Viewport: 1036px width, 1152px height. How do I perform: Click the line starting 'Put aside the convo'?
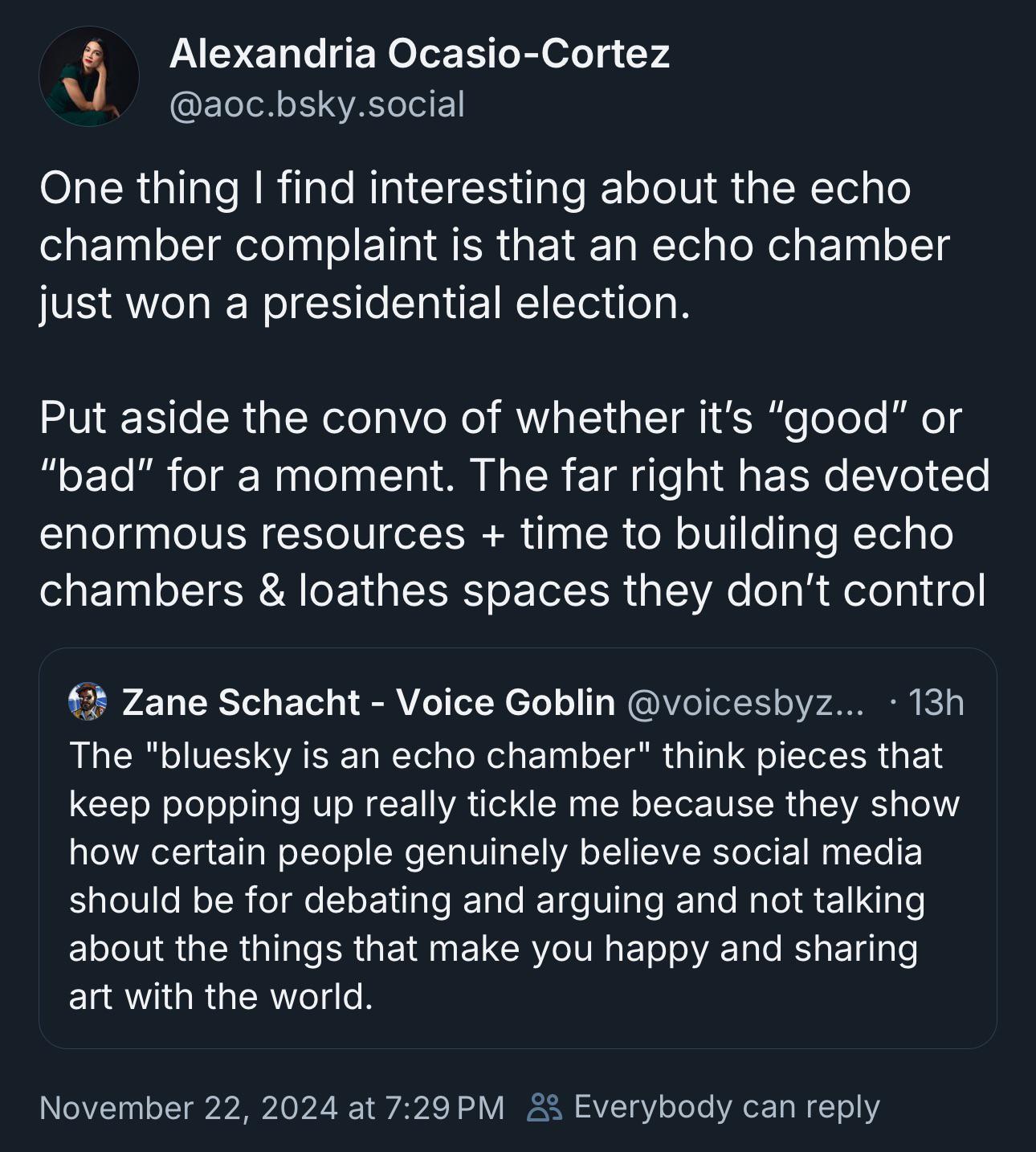click(500, 419)
